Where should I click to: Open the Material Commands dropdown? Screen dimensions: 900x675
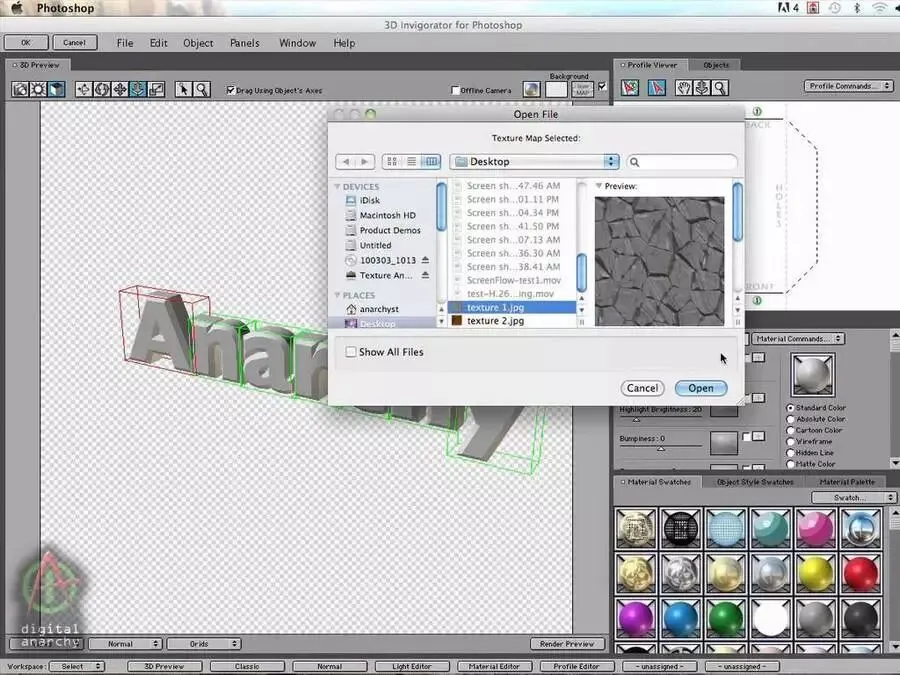(797, 339)
